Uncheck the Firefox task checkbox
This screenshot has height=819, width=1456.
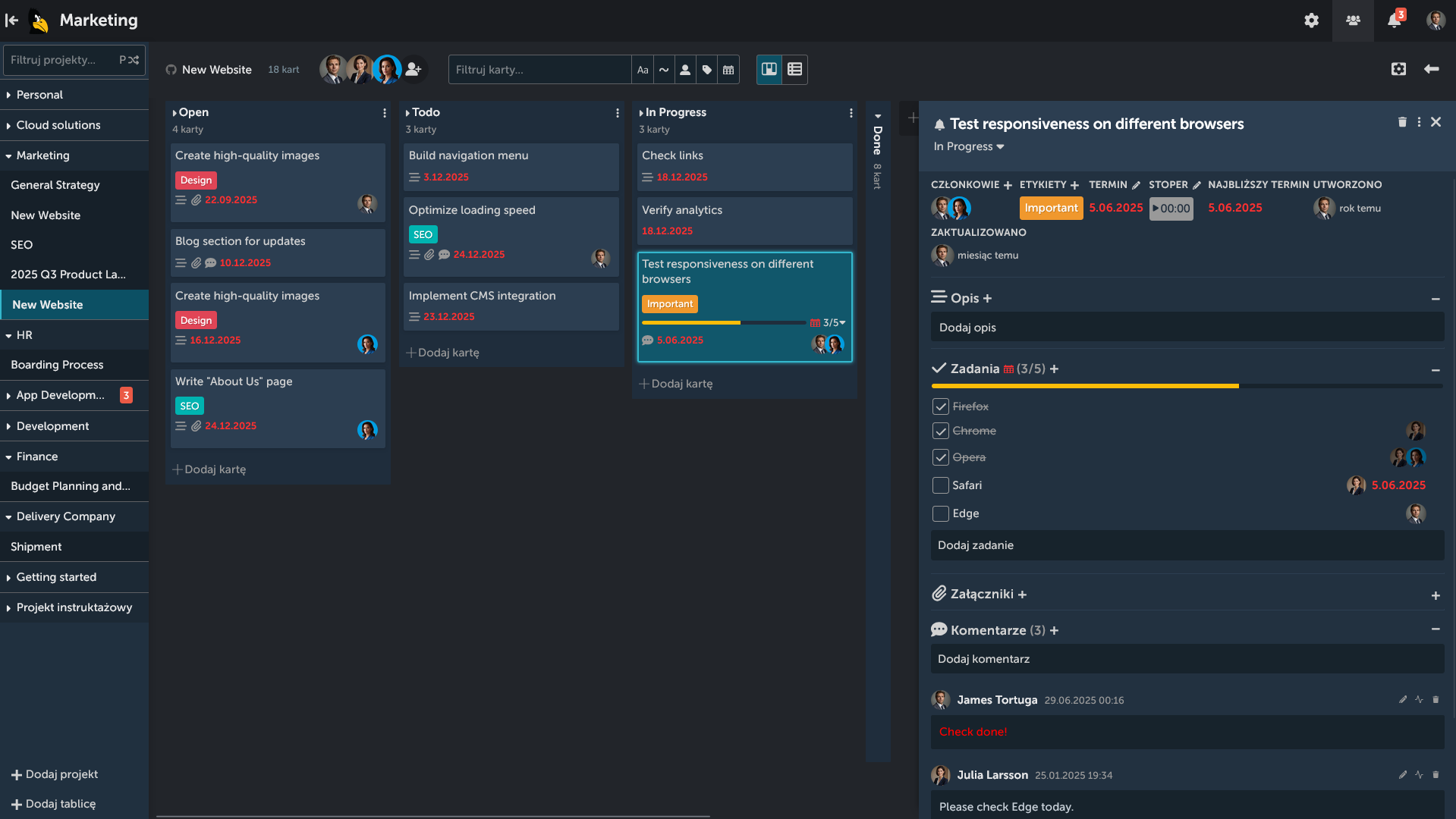click(x=940, y=406)
